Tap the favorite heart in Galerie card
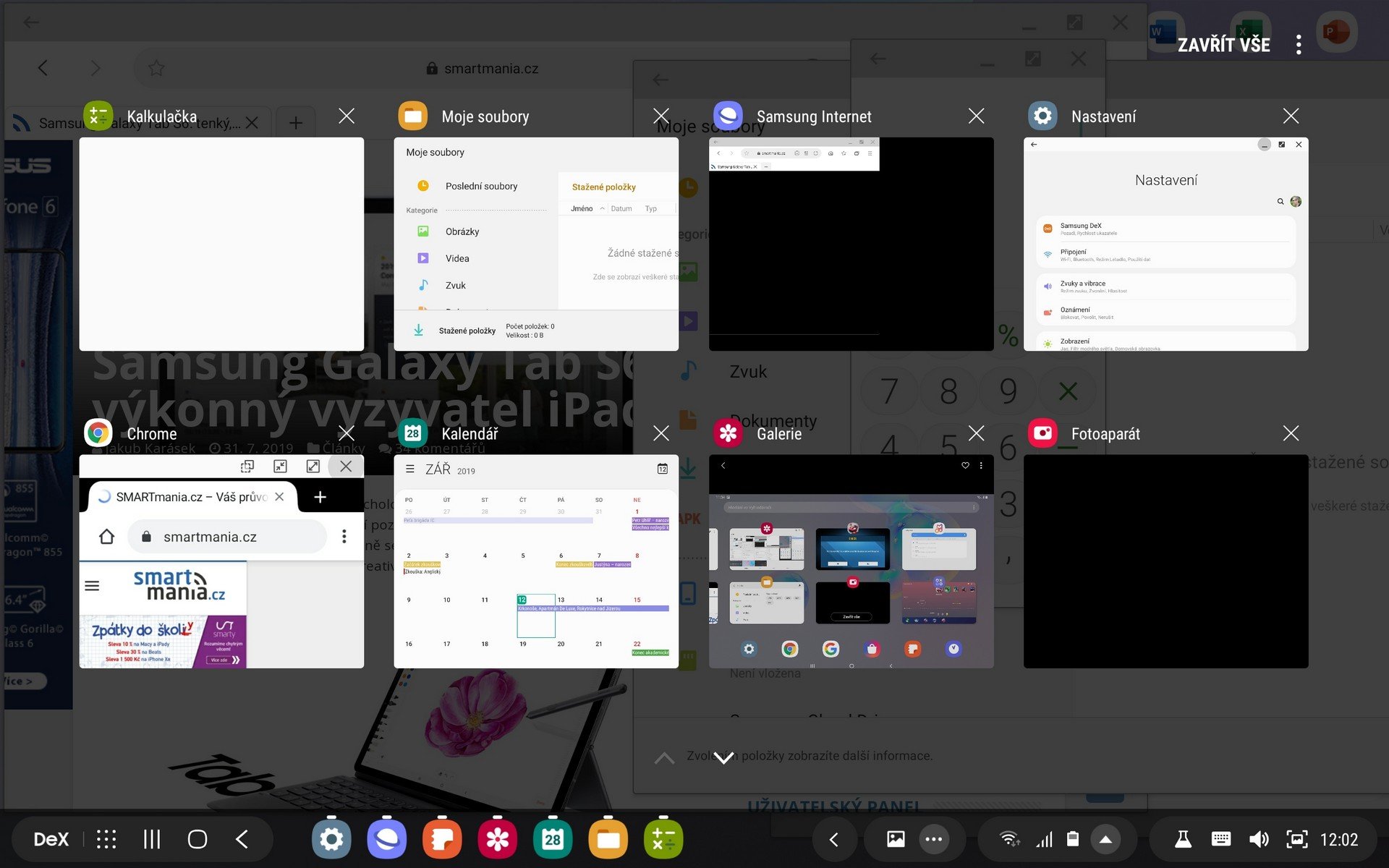Image resolution: width=1389 pixels, height=868 pixels. [x=965, y=465]
